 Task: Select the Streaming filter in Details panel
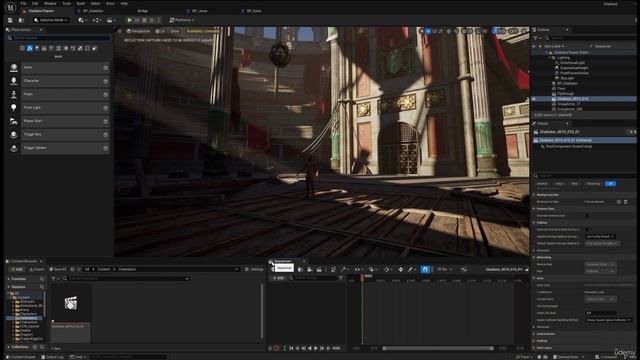tap(593, 184)
